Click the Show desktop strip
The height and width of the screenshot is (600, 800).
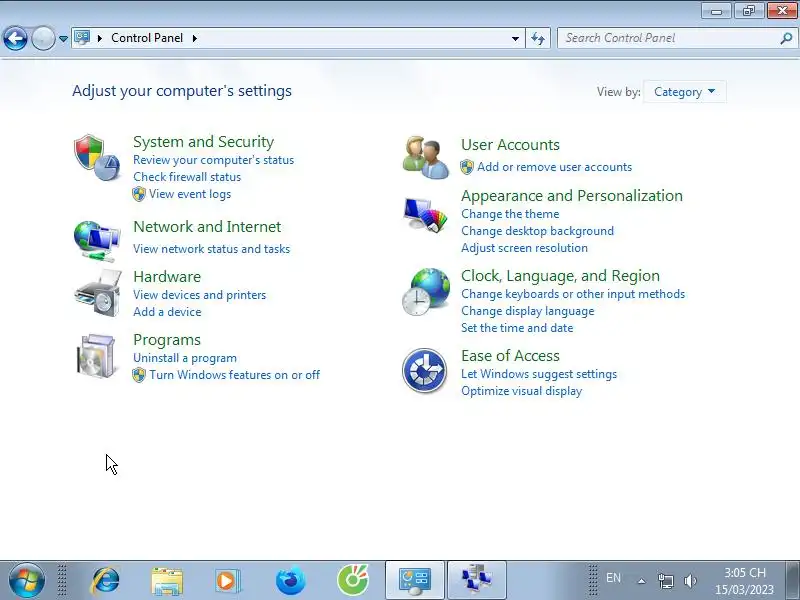coord(793,580)
